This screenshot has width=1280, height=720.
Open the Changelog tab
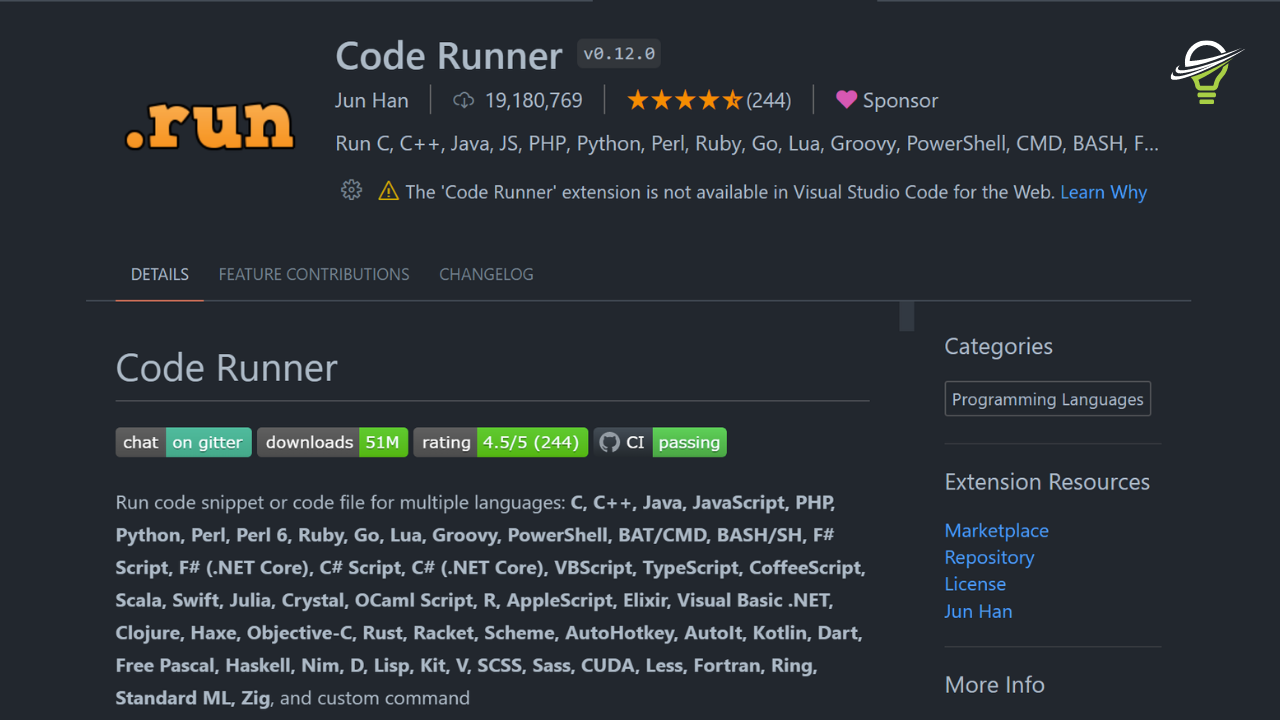click(x=486, y=274)
